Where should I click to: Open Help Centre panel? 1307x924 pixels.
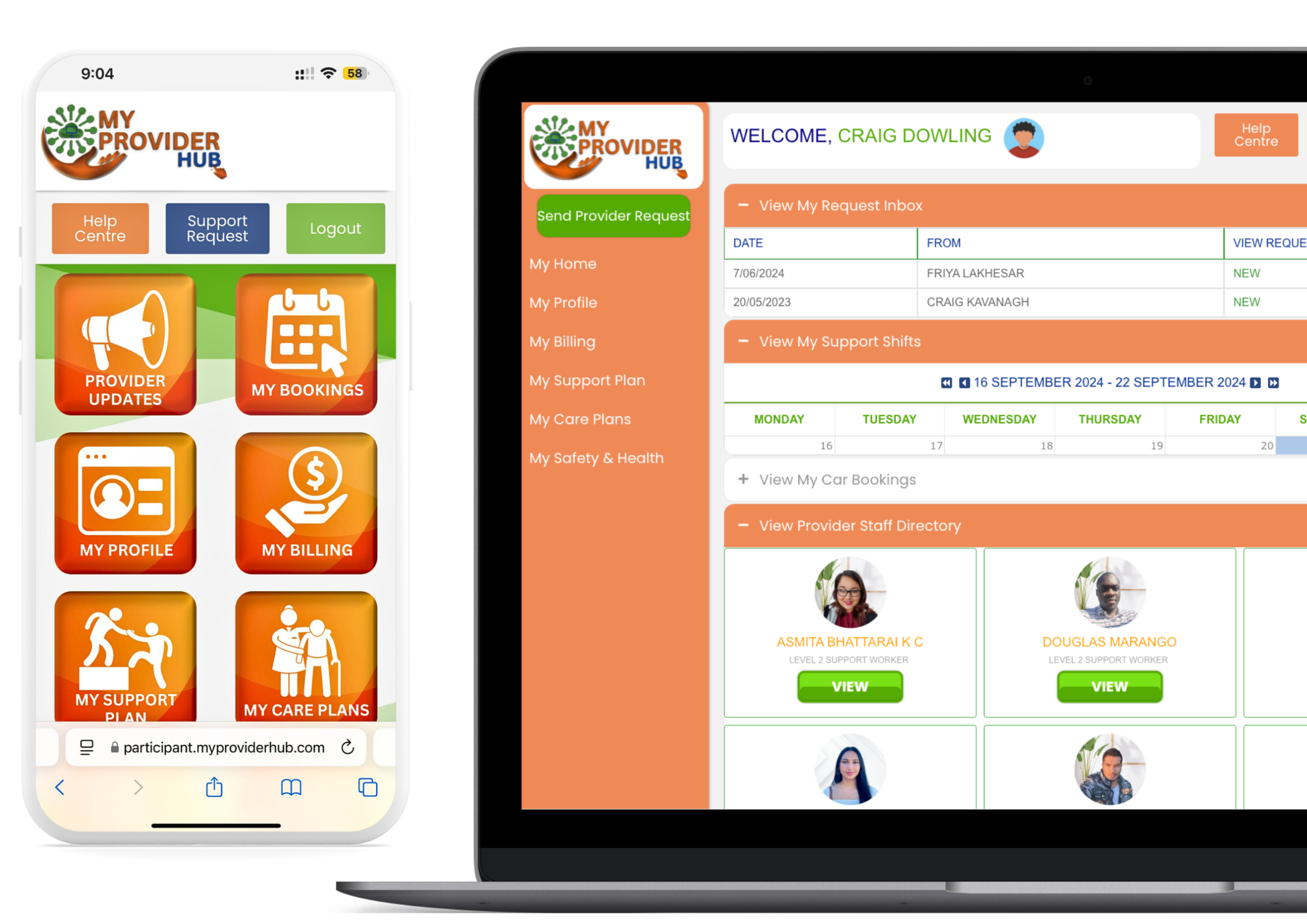coord(1255,135)
